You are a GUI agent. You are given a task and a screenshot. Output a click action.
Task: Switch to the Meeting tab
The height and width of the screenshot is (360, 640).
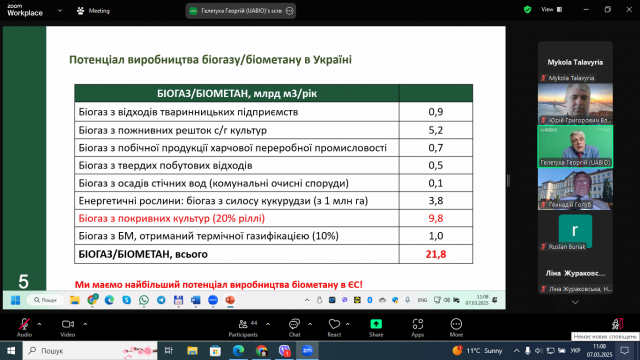(x=93, y=11)
